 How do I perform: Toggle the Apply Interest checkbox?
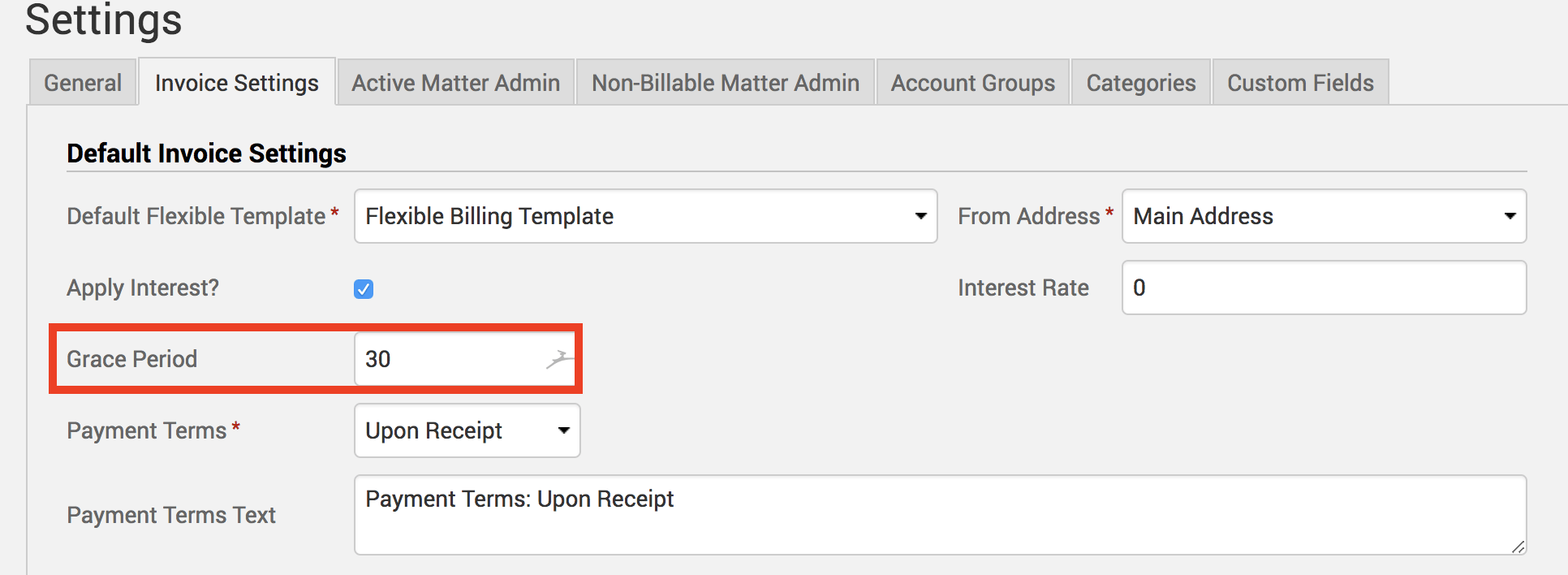click(364, 289)
